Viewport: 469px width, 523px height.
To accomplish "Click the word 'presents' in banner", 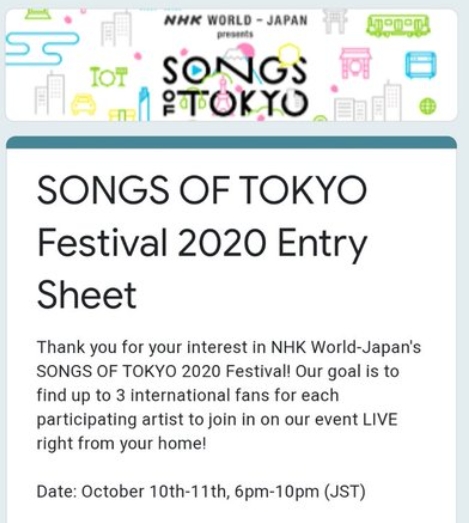I will pyautogui.click(x=235, y=34).
